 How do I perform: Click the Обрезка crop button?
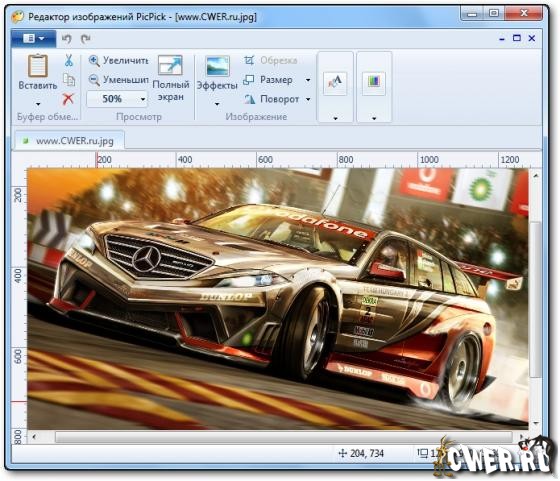point(271,60)
